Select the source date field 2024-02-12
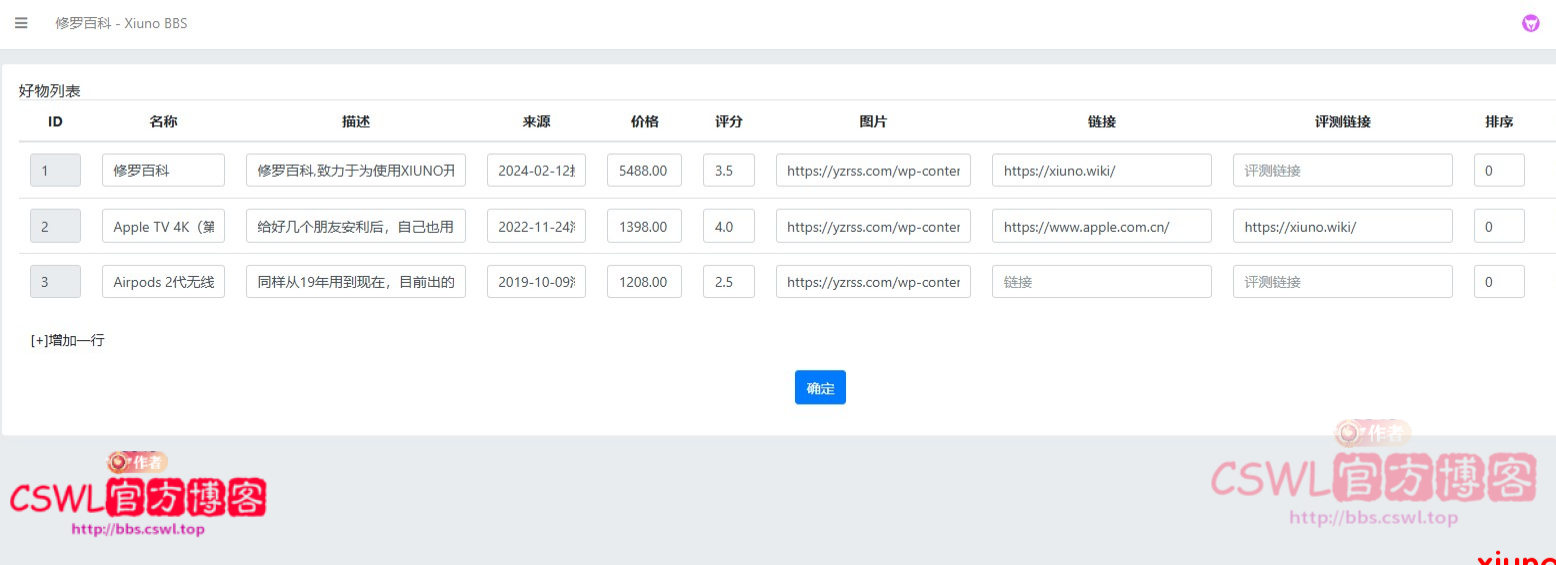Image resolution: width=1556 pixels, height=565 pixels. 536,171
